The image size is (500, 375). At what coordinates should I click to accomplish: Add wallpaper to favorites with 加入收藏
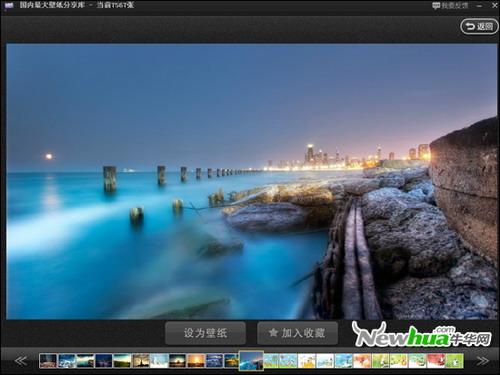[x=297, y=333]
